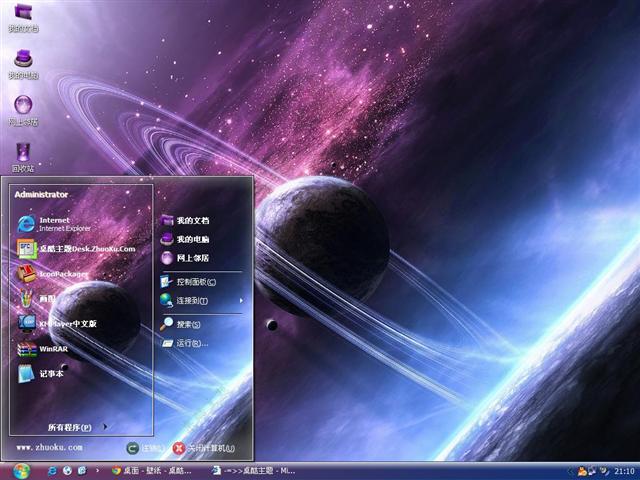Click 关闭计算机 (Turn Off Computer) button
The image size is (640, 480).
(204, 448)
